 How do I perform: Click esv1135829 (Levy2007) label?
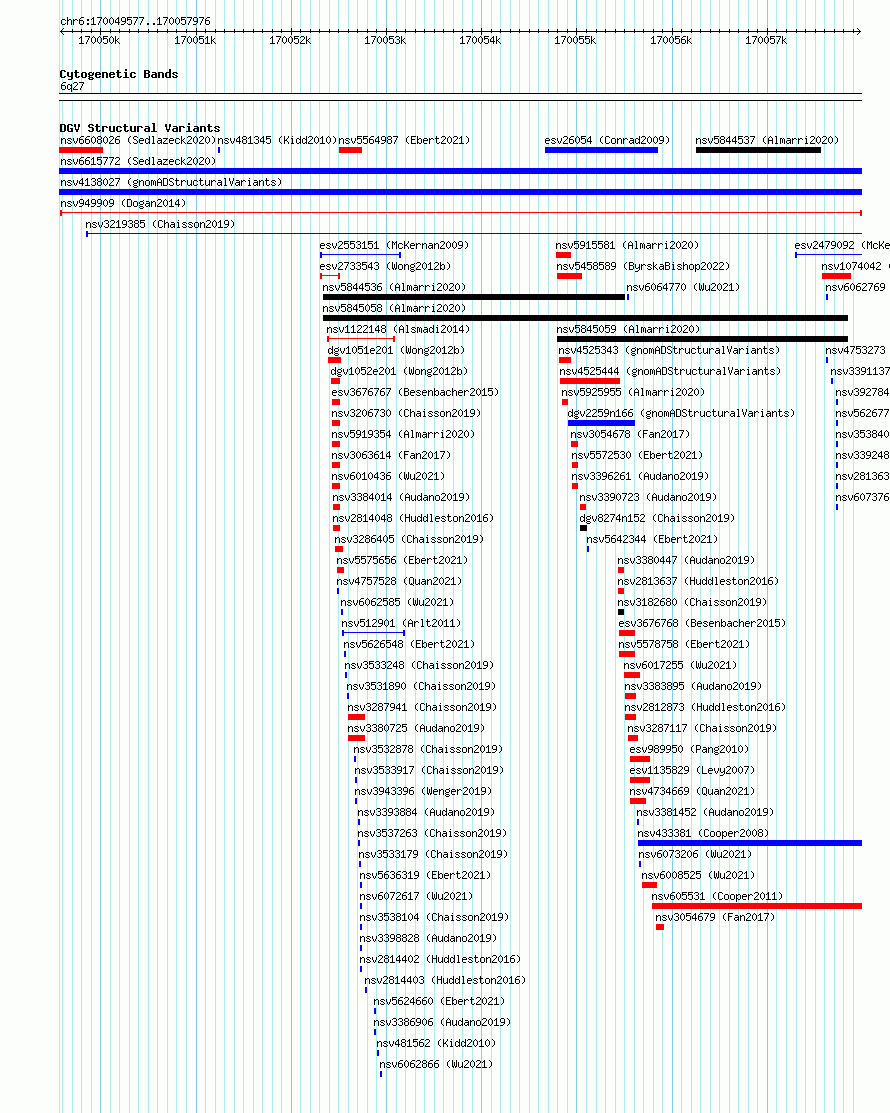(x=692, y=770)
